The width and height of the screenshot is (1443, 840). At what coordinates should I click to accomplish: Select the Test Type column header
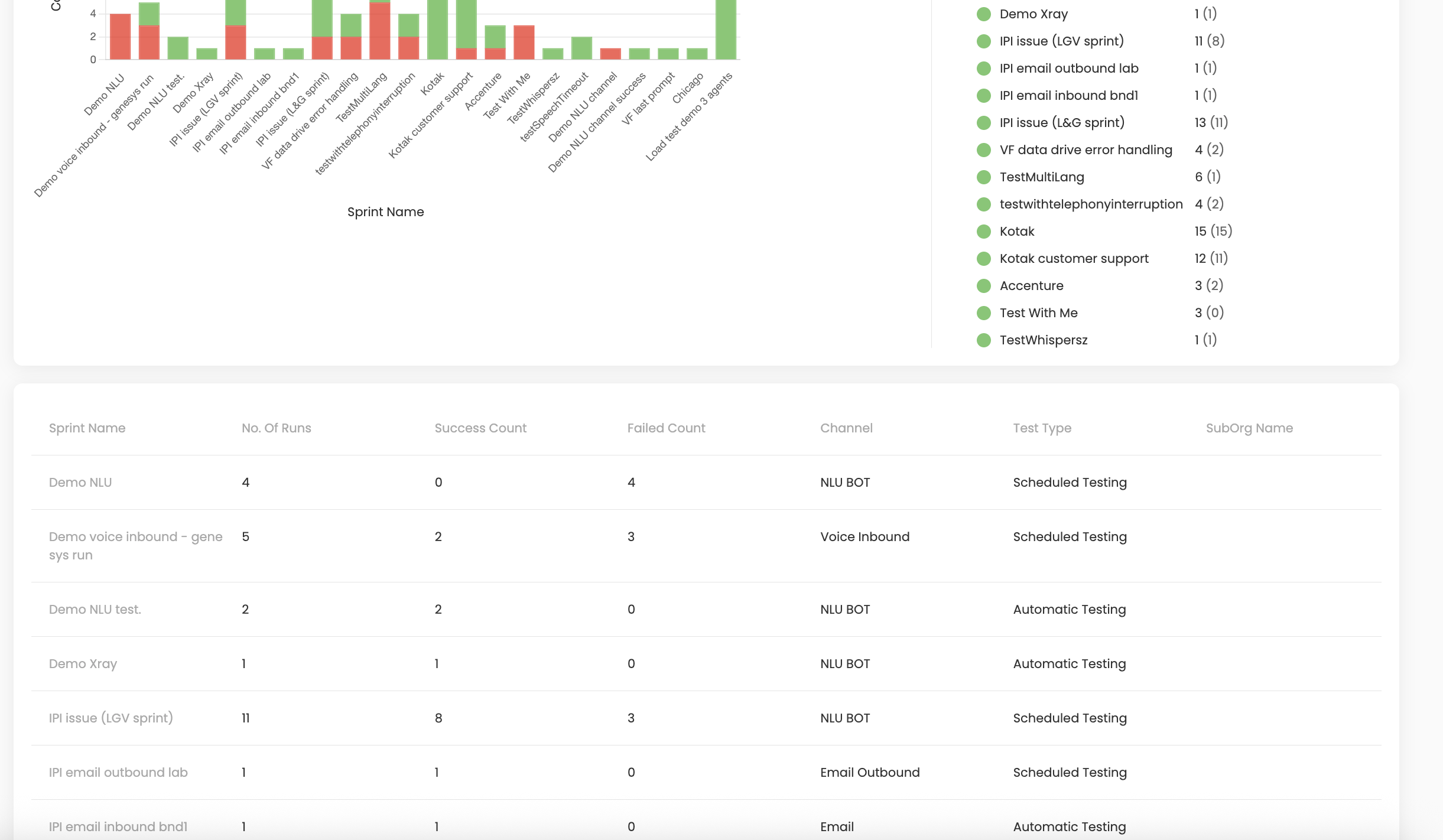[1042, 428]
